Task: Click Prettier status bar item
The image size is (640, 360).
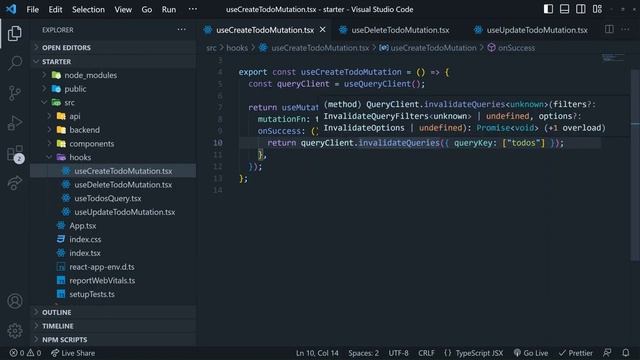Action: click(x=576, y=353)
